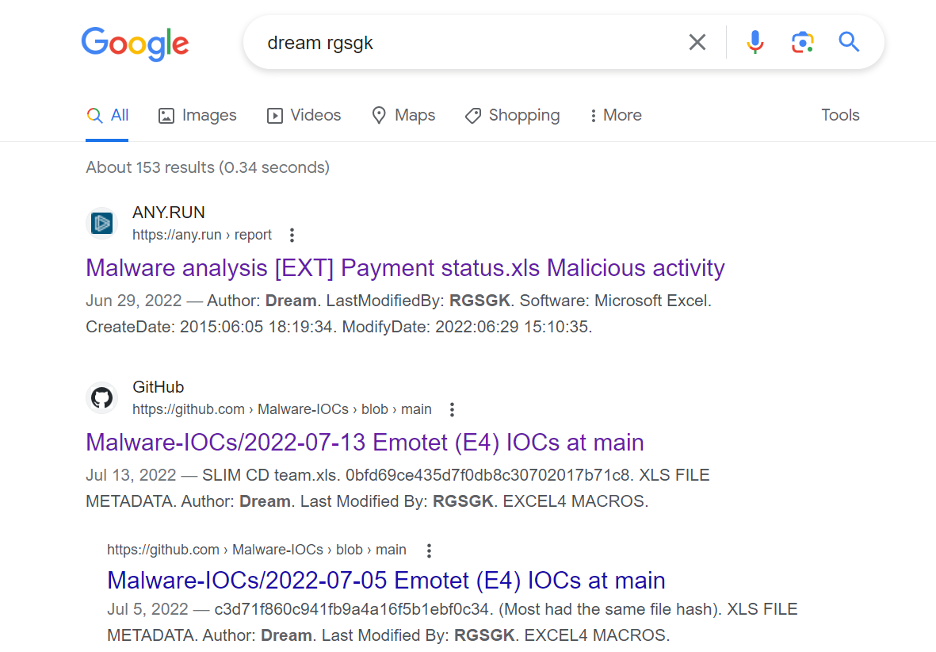
Task: Open the Maps tab
Action: (404, 115)
